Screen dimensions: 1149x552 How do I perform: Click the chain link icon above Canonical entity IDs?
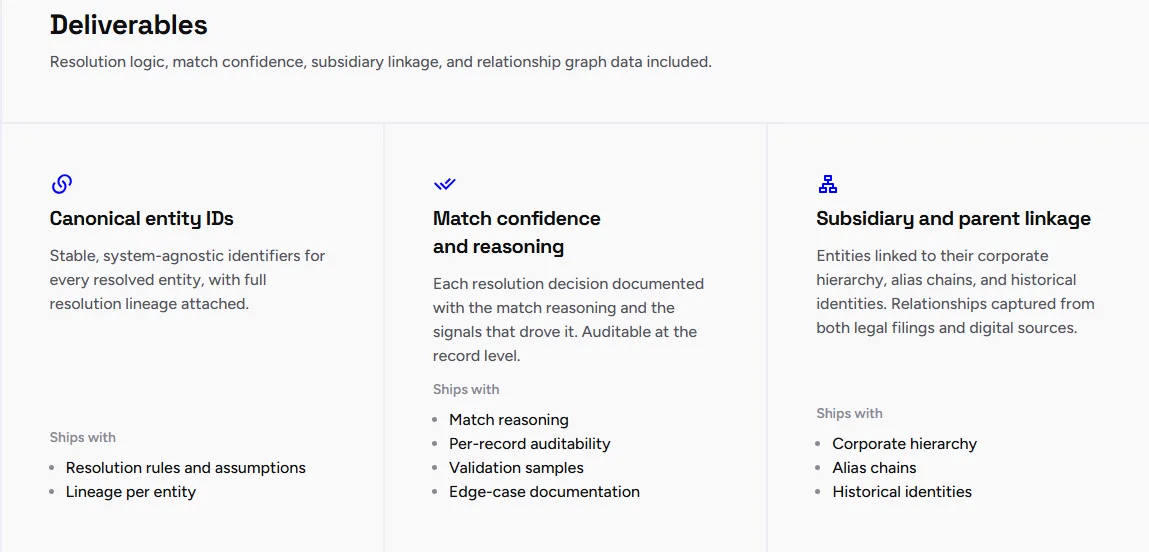tap(62, 184)
